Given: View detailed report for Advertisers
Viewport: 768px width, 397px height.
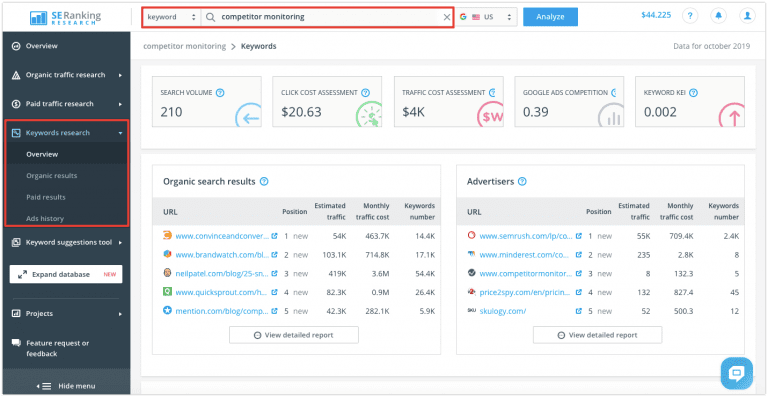Looking at the screenshot, I should (x=598, y=335).
